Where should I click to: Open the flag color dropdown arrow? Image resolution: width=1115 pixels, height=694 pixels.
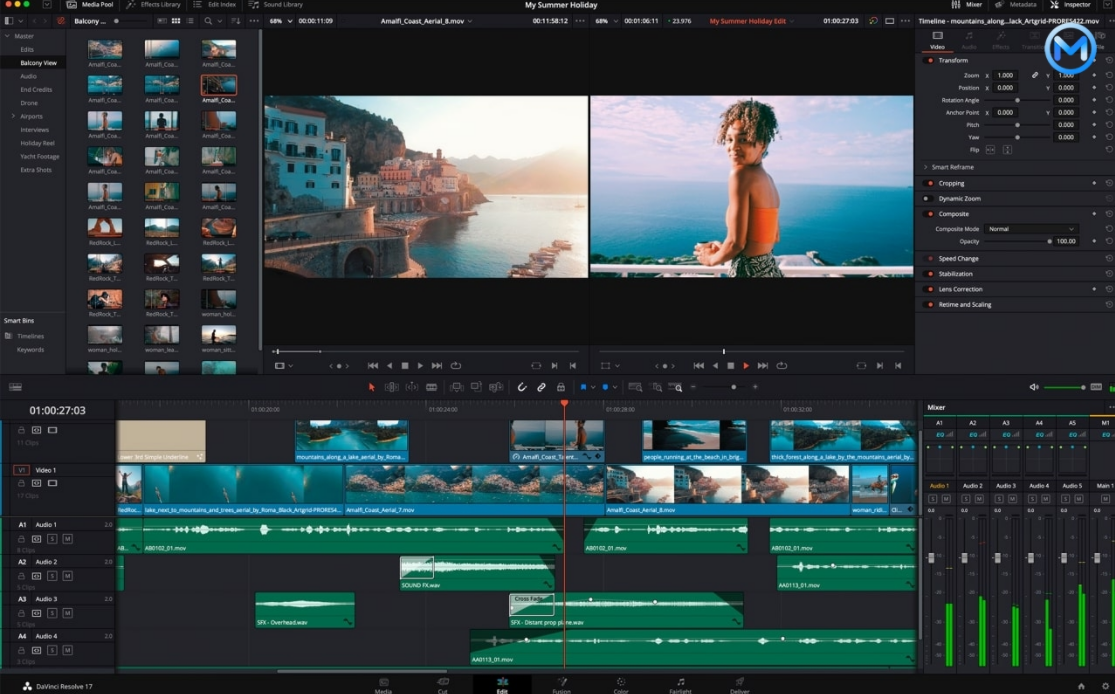592,388
